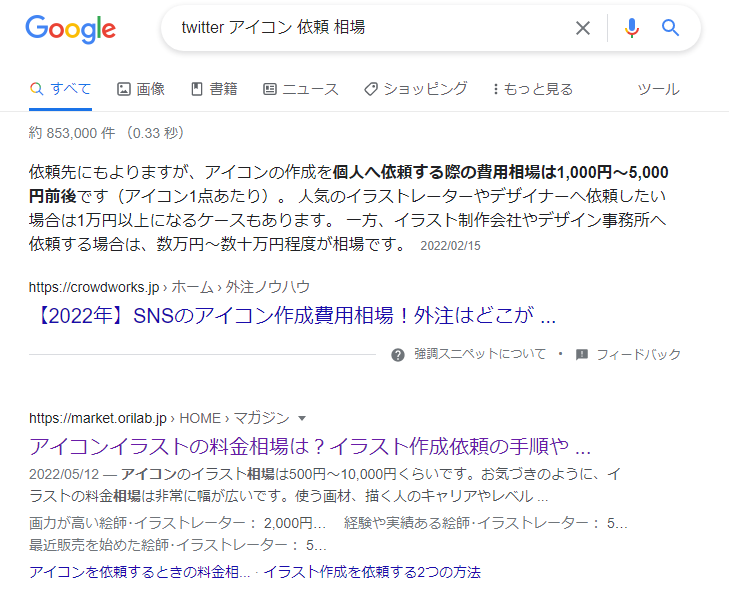Start voice search with microphone icon

631,28
